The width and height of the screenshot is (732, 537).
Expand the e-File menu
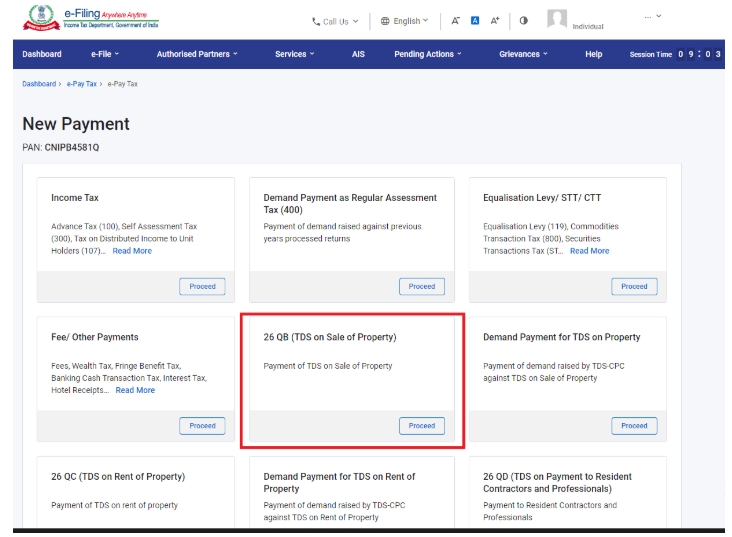[105, 54]
